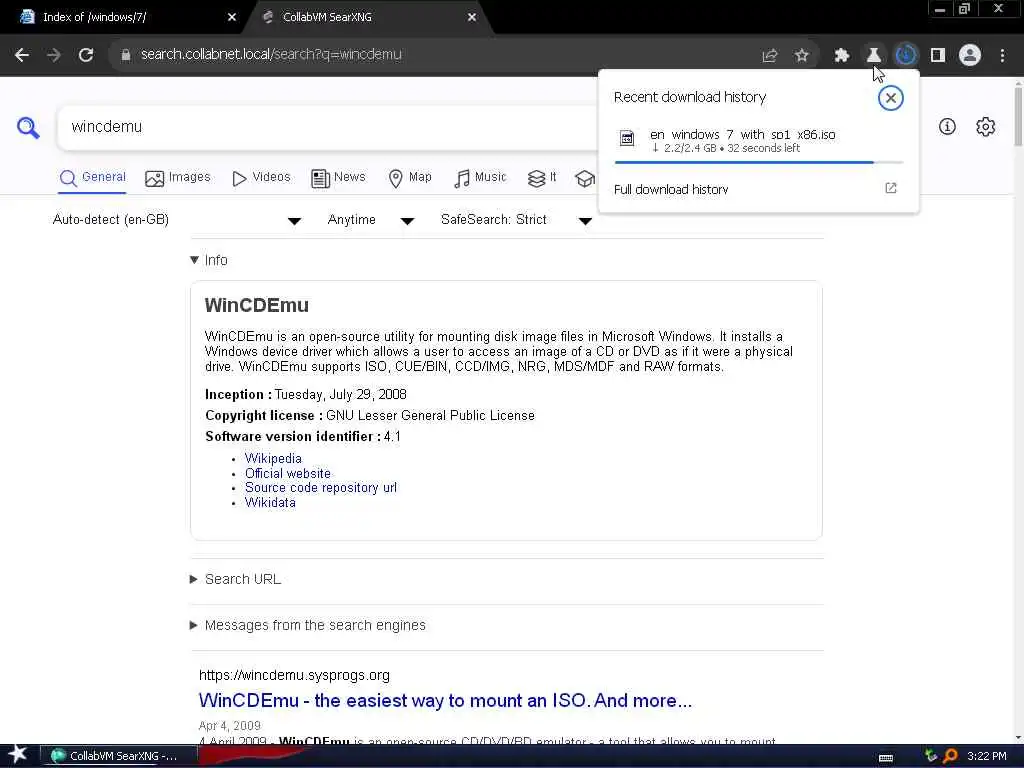This screenshot has width=1024, height=768.
Task: Reload the current page
Action: pyautogui.click(x=86, y=55)
